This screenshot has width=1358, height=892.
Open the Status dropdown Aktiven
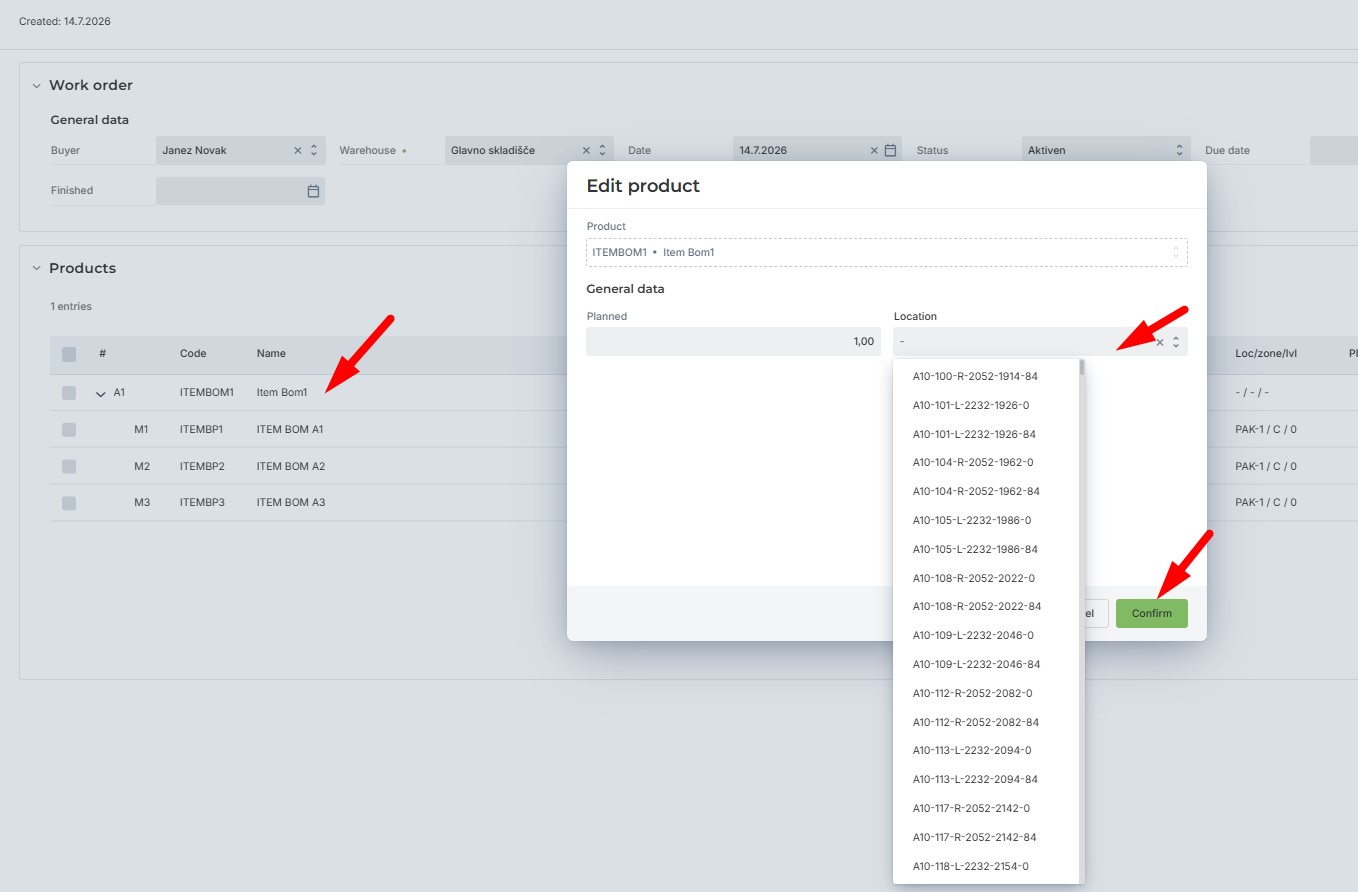(1106, 150)
